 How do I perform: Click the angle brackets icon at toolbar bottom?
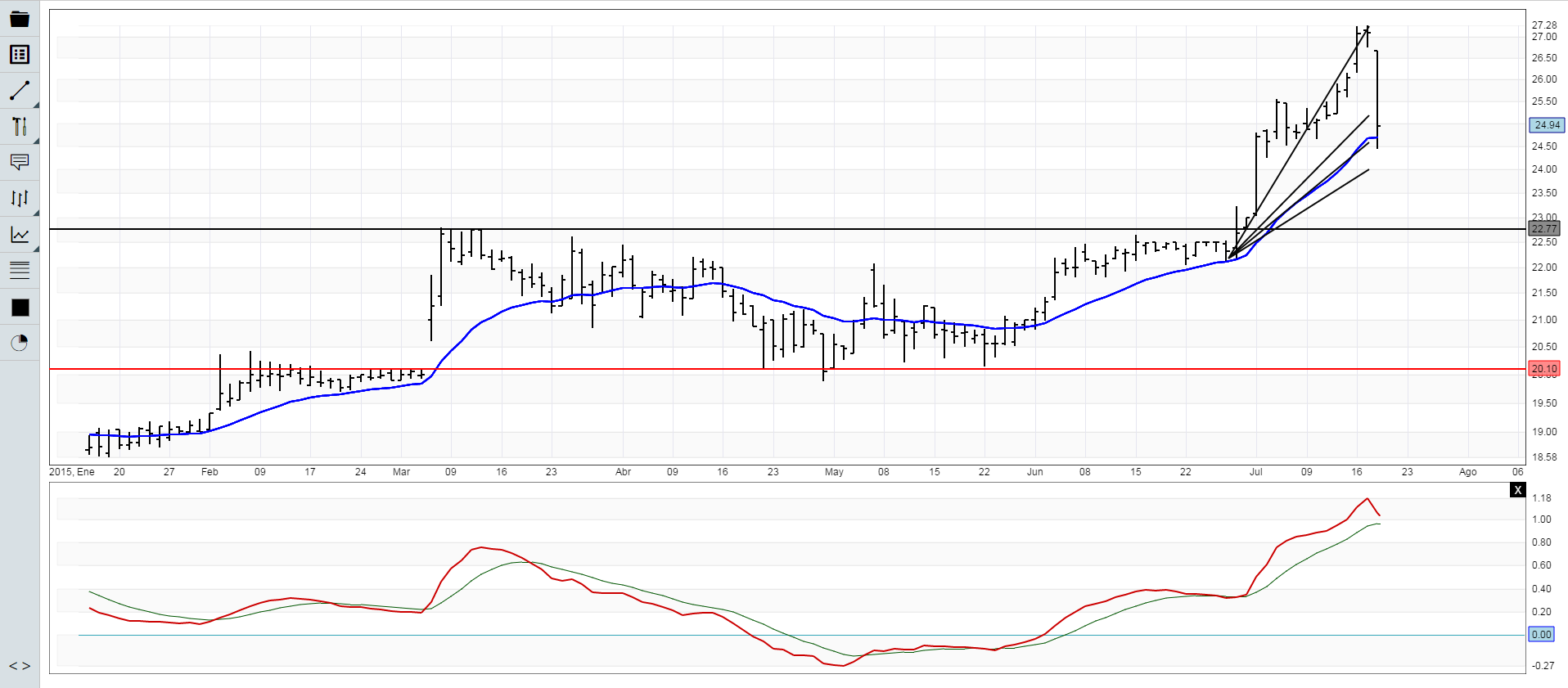20,666
